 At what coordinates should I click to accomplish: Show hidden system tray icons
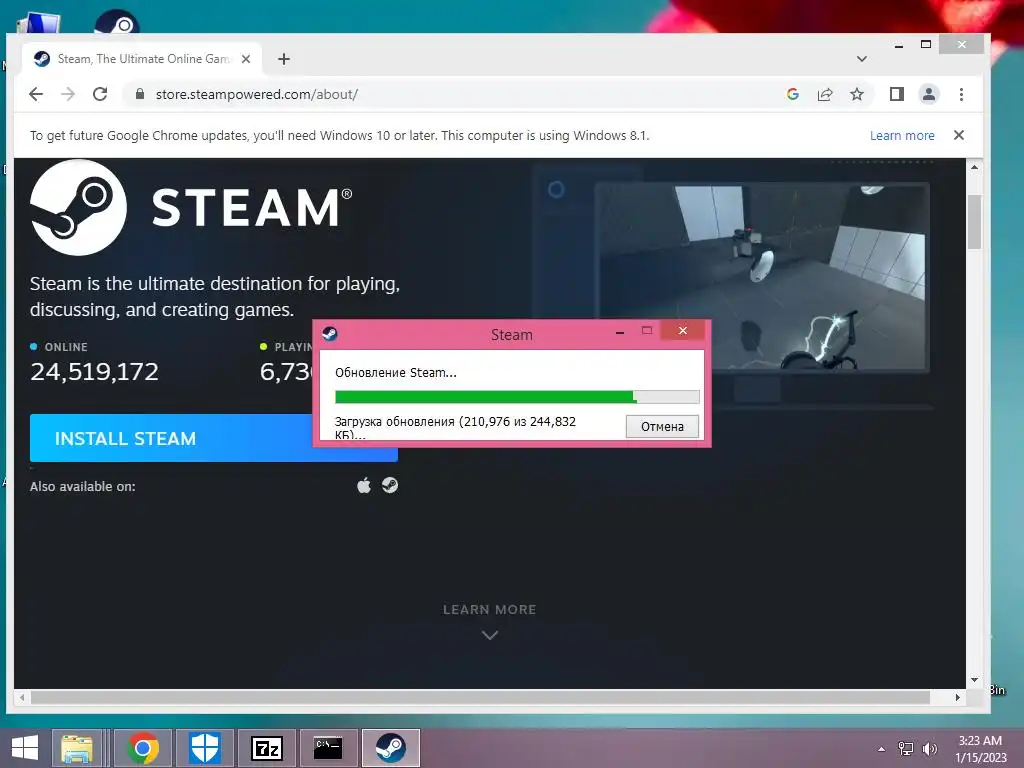tap(881, 749)
